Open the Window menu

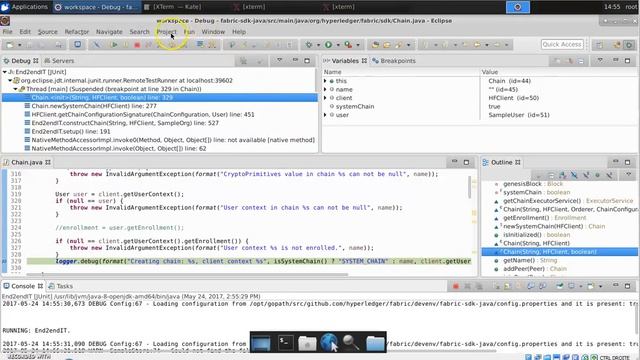[213, 32]
